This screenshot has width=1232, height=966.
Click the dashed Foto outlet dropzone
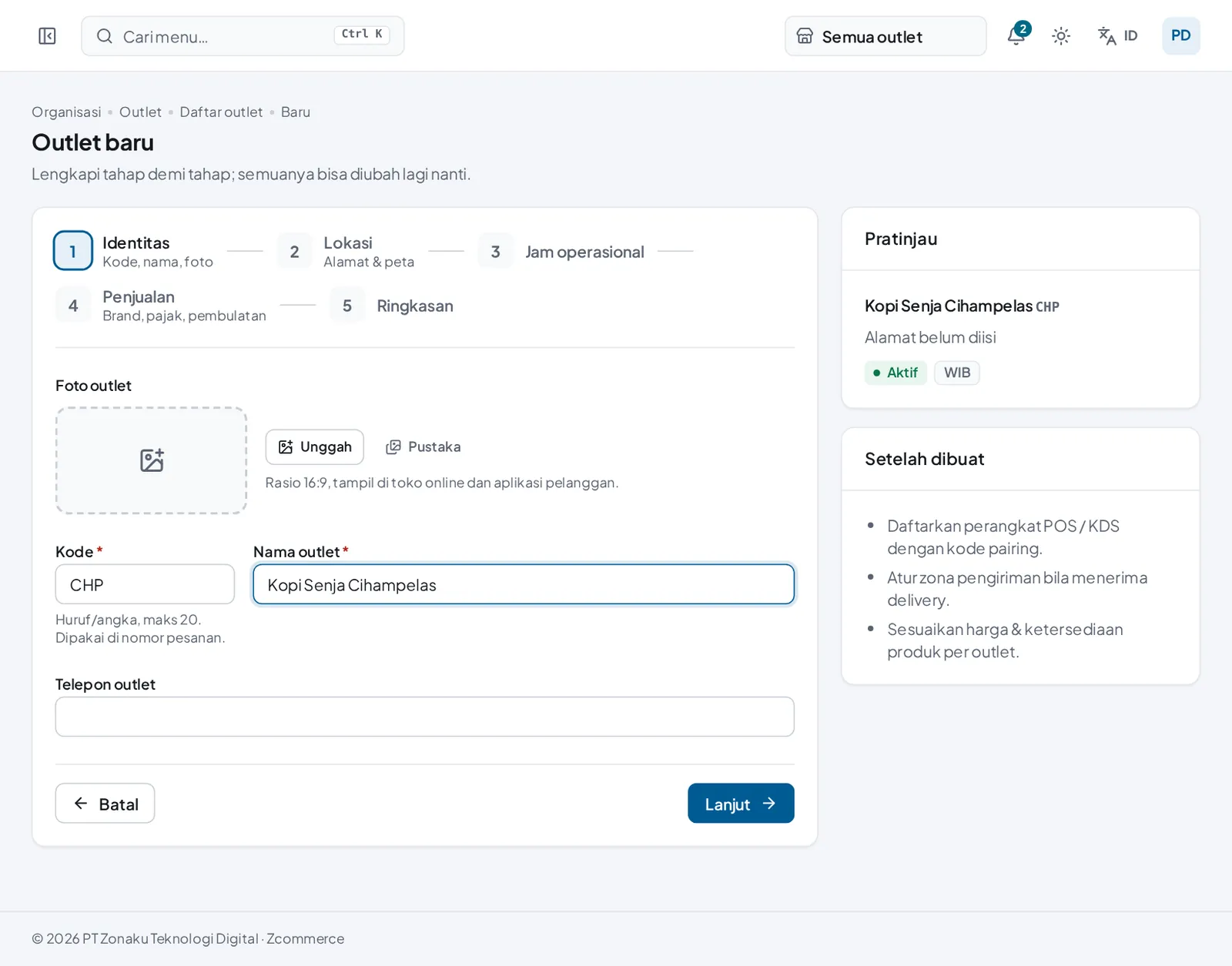[151, 460]
